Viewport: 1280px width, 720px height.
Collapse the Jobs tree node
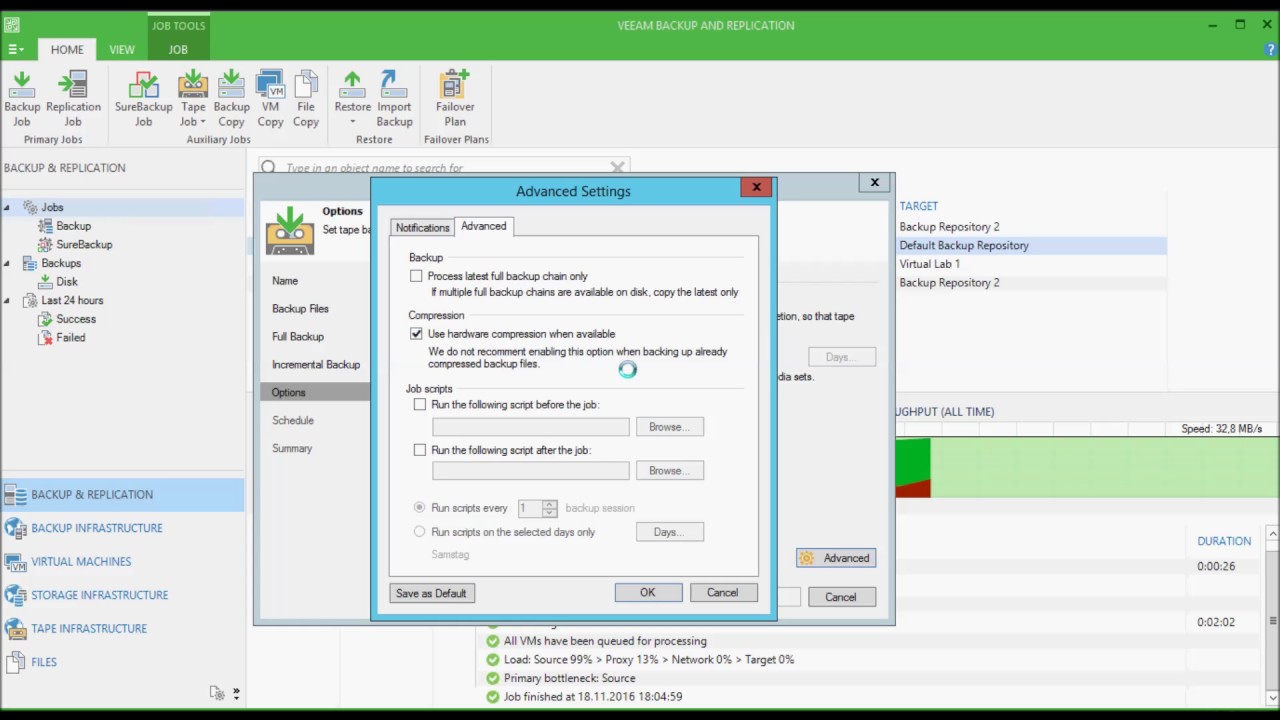[7, 208]
